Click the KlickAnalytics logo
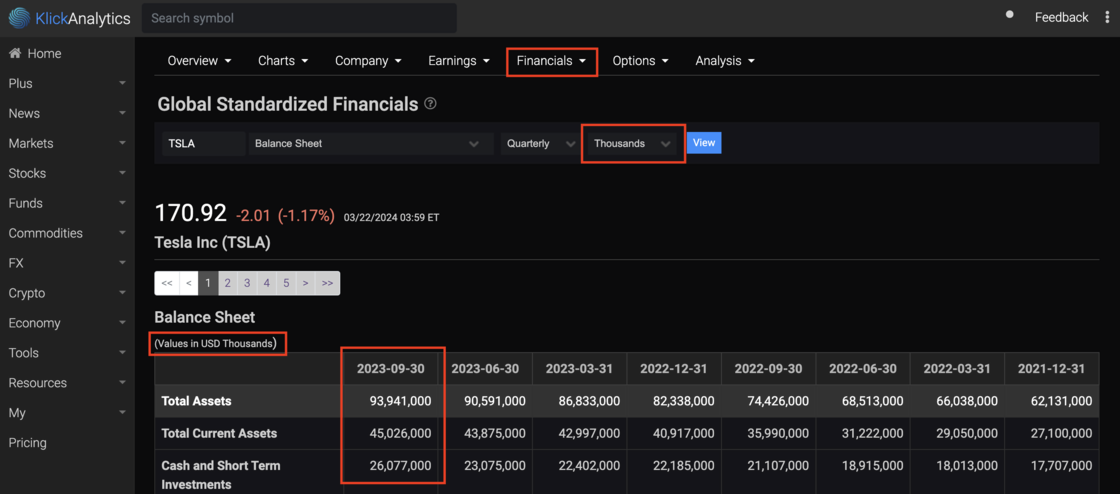The height and width of the screenshot is (494, 1120). (x=69, y=18)
